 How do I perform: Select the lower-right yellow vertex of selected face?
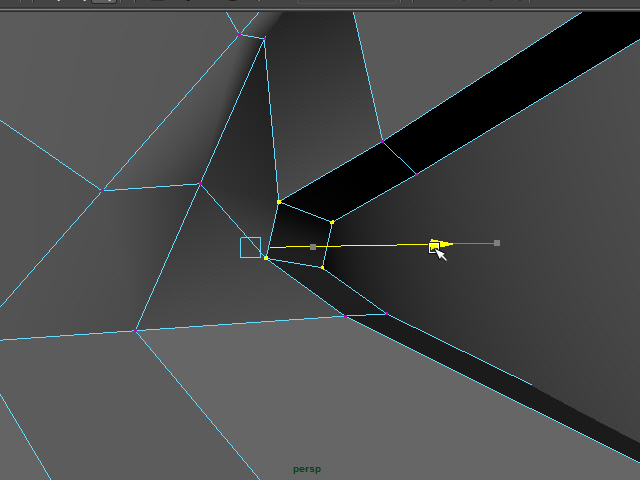[x=322, y=268]
